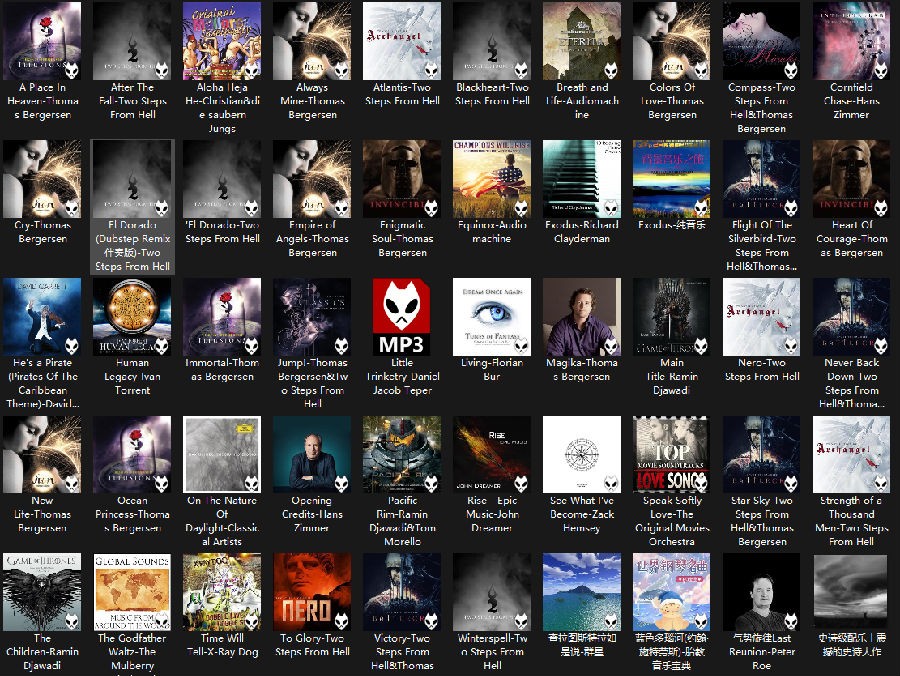Select the blue sea island cover file
The image size is (900, 676).
pos(581,592)
